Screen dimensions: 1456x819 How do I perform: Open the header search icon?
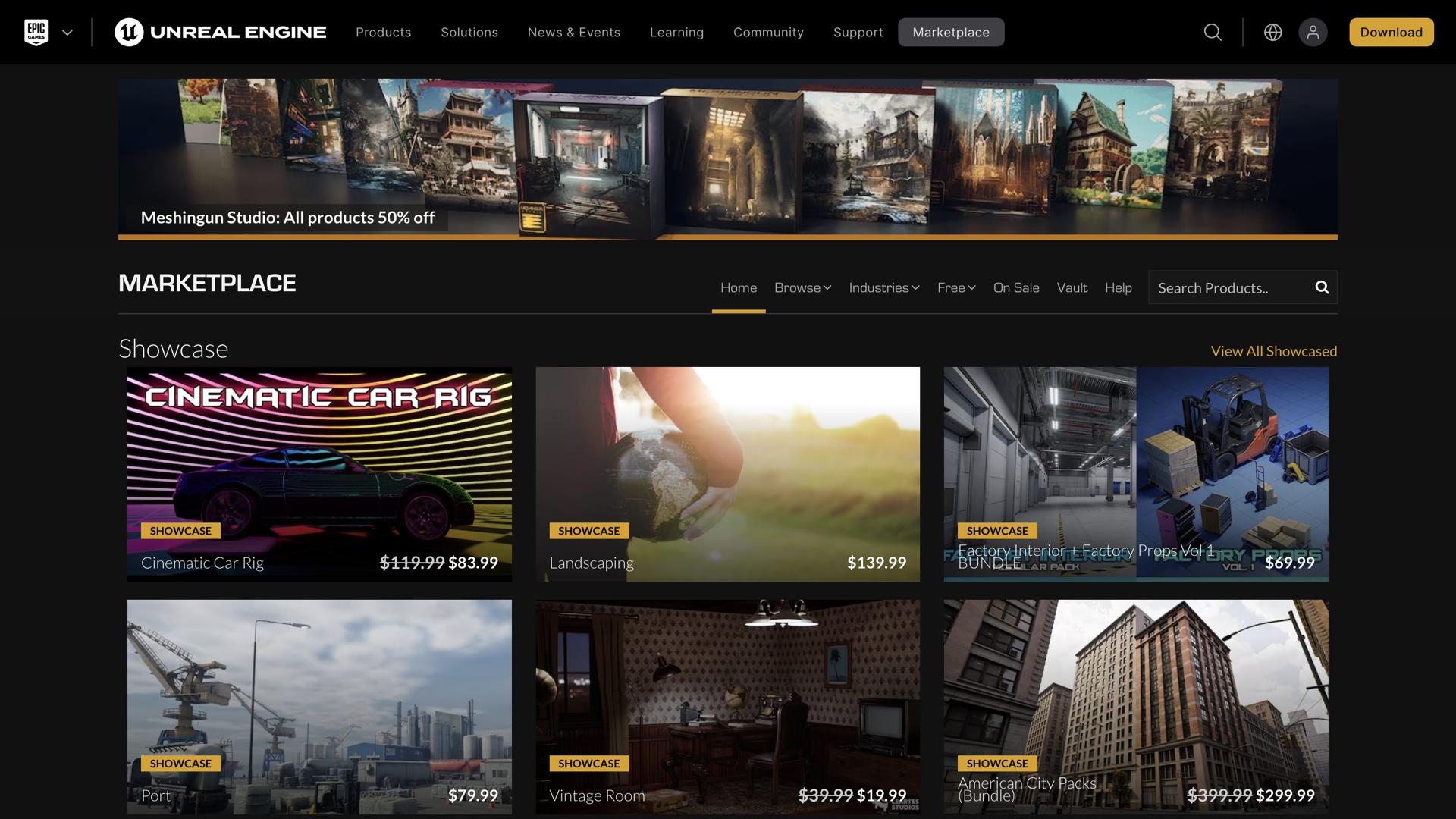pyautogui.click(x=1212, y=32)
